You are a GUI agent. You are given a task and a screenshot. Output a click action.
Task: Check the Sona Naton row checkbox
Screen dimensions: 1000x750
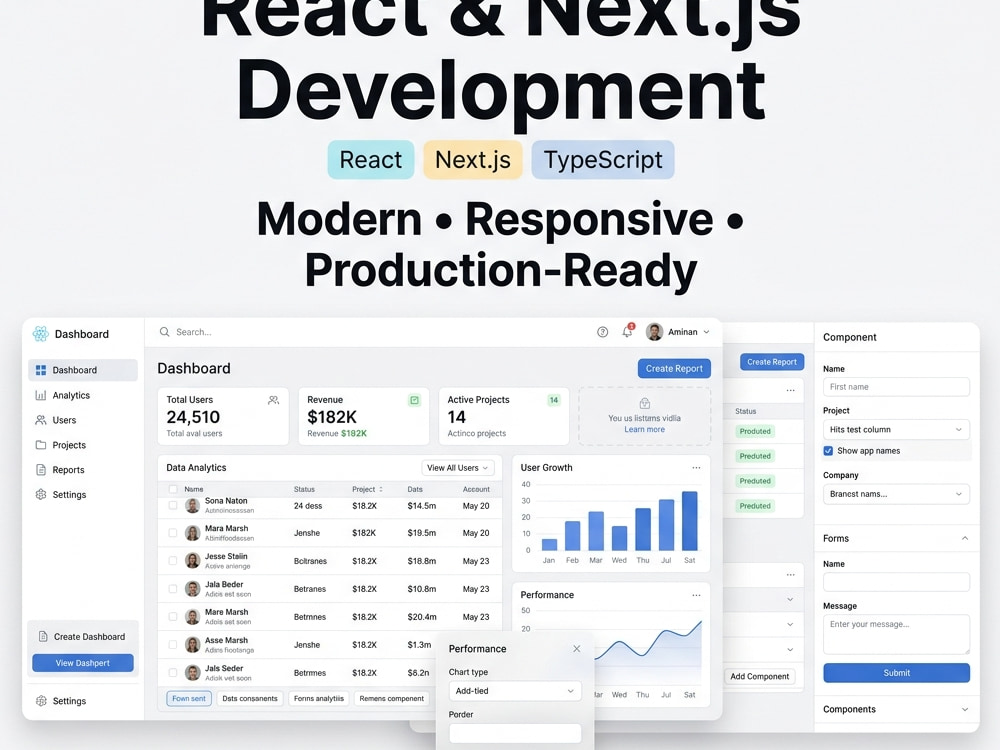[x=173, y=506]
